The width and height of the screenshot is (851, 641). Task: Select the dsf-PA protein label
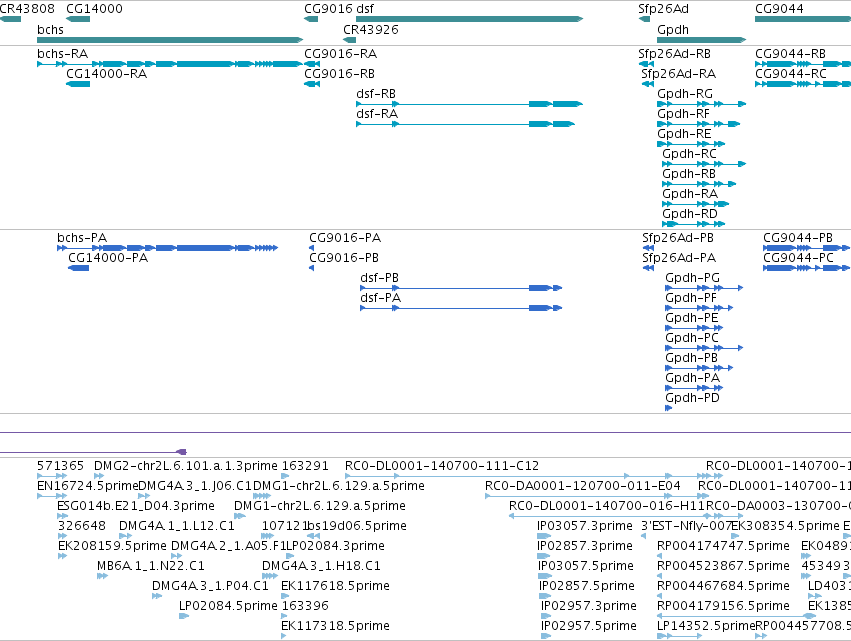380,297
